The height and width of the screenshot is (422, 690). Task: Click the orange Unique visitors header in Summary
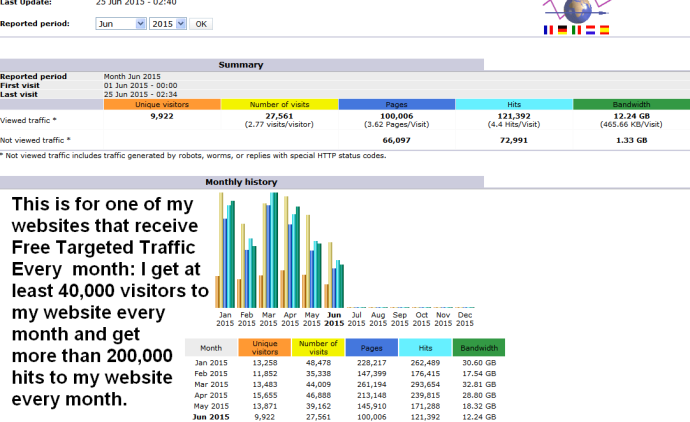pos(162,104)
